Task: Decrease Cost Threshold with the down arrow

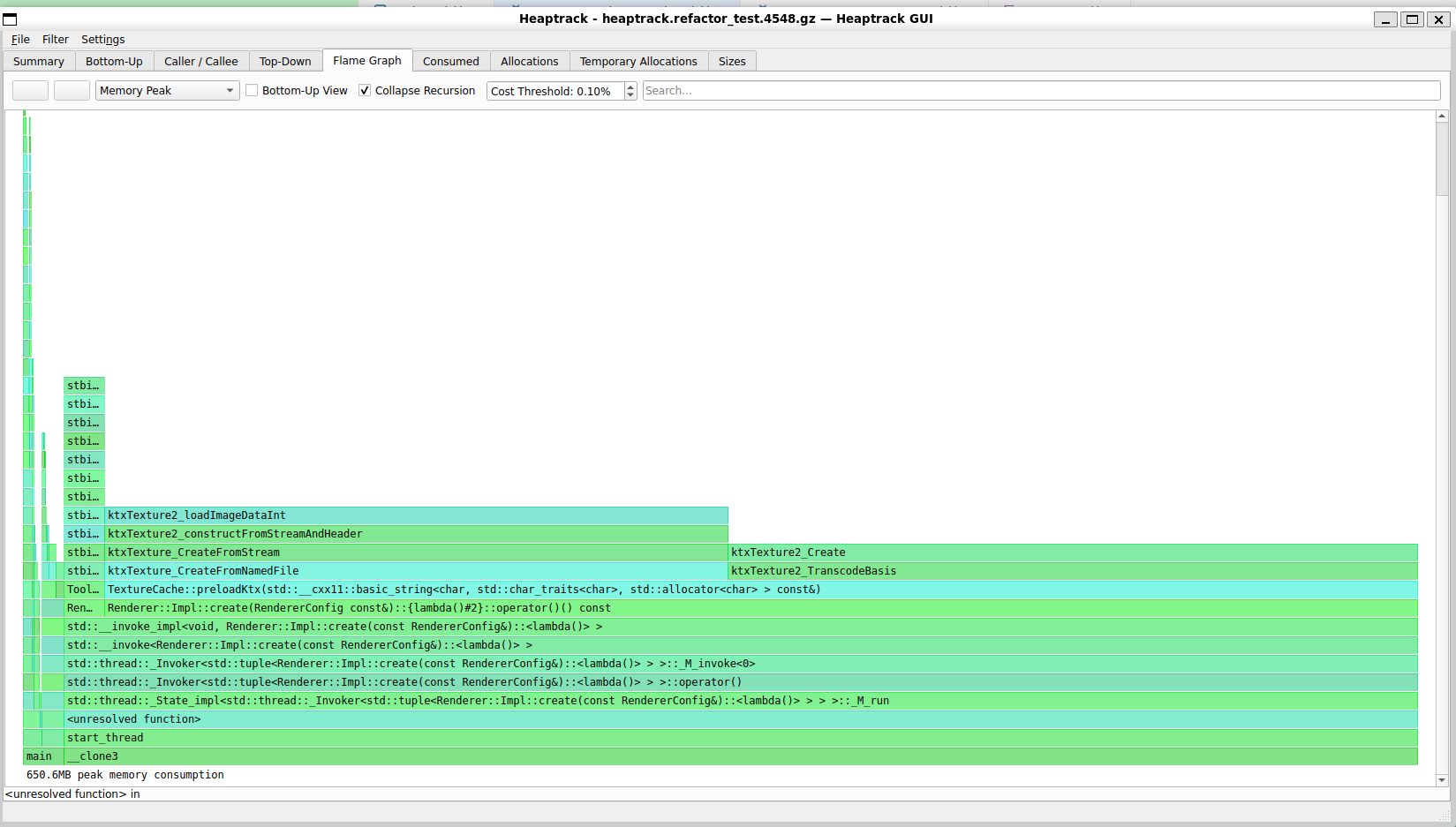Action: [630, 95]
